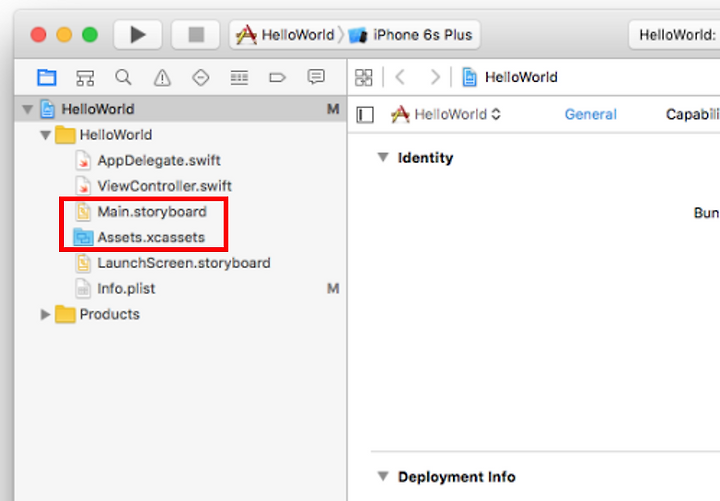This screenshot has height=501, width=720.
Task: Open Main.storyboard
Action: coord(180,212)
